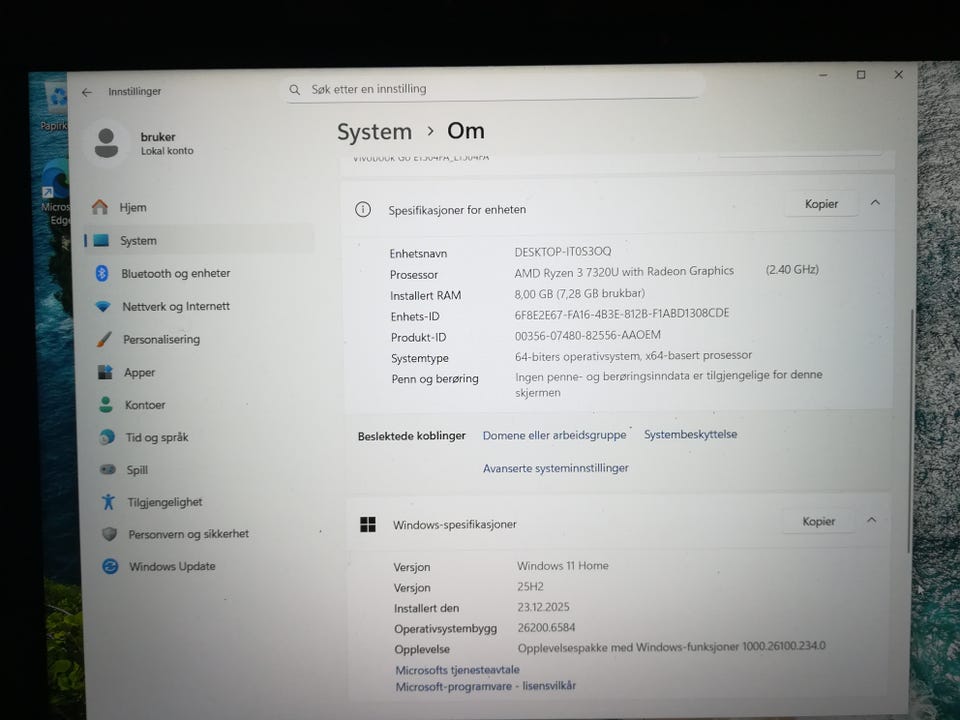Select the Enhets-ID value 6F8E2E67
960x720 pixels.
621,313
